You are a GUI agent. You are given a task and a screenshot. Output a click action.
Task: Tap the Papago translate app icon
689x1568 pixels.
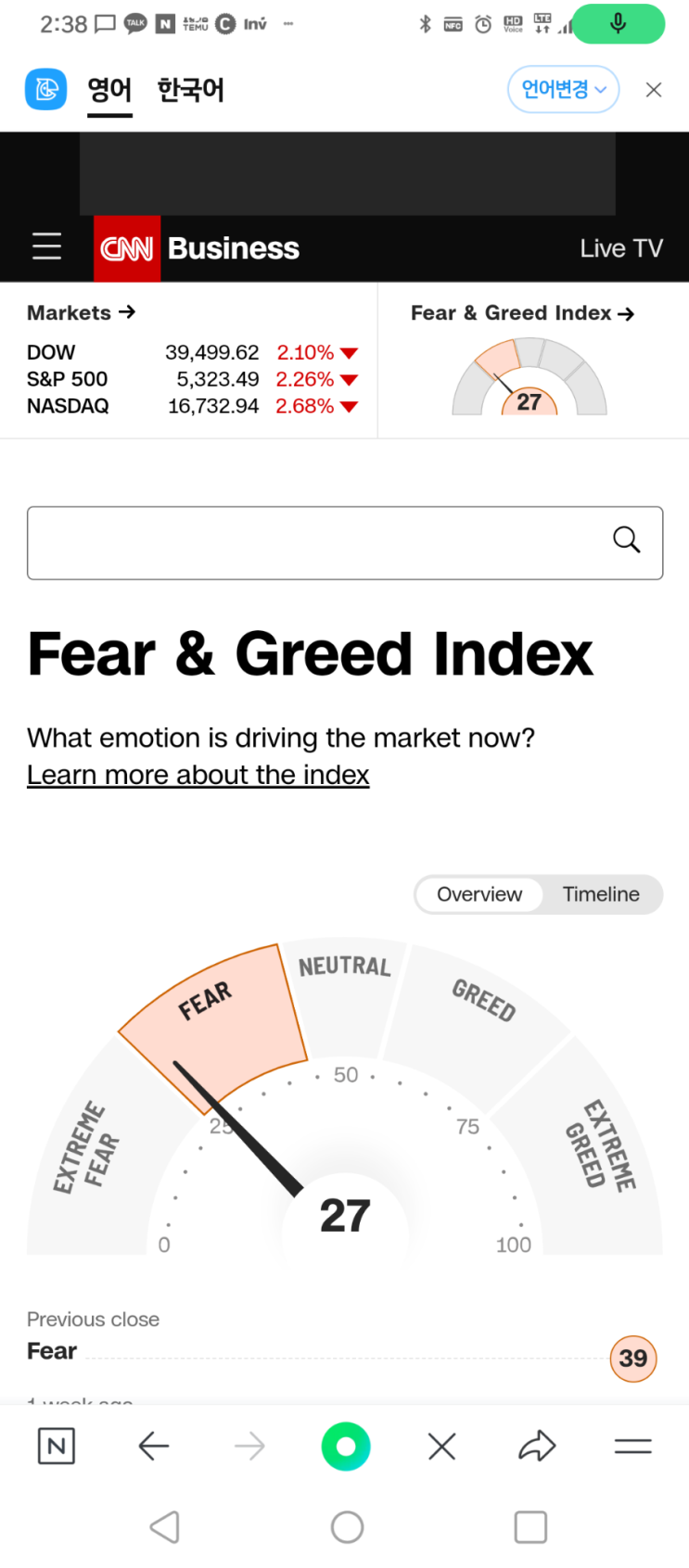(45, 89)
